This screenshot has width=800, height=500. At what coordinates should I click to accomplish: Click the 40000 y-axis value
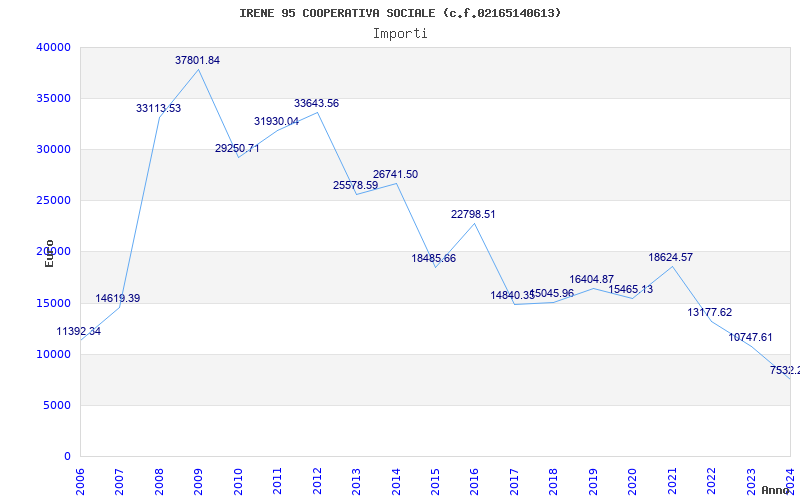(54, 47)
